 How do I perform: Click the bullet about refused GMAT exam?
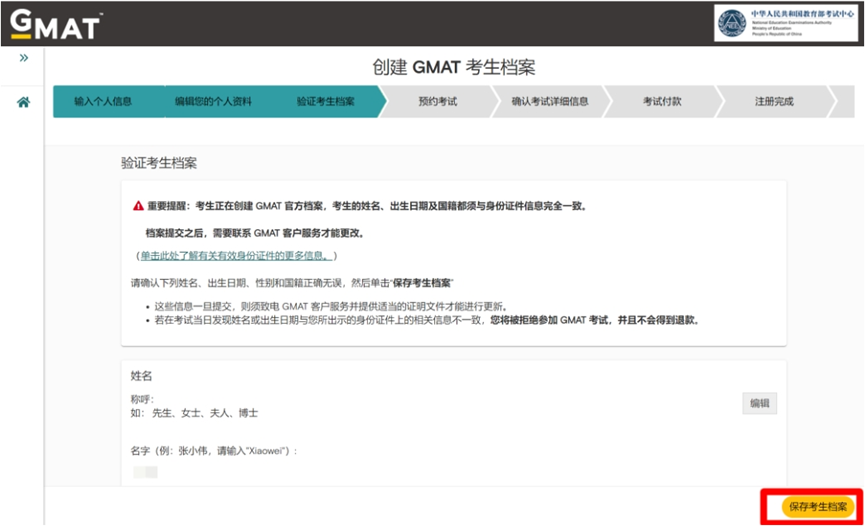427,320
